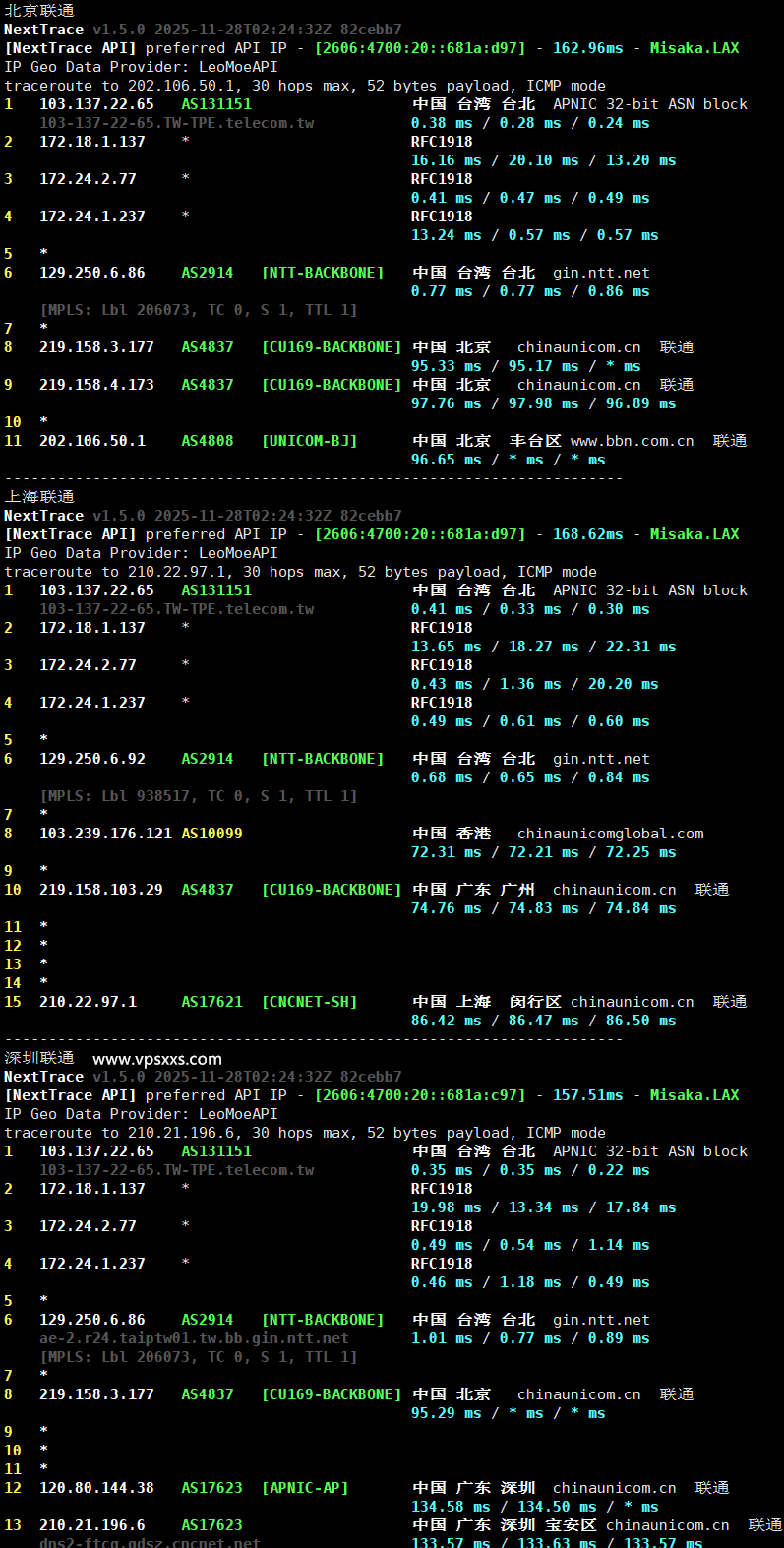Viewport: 784px width, 1548px height.
Task: Click the www.vpsxxs.com watermark link
Action: (x=157, y=1059)
